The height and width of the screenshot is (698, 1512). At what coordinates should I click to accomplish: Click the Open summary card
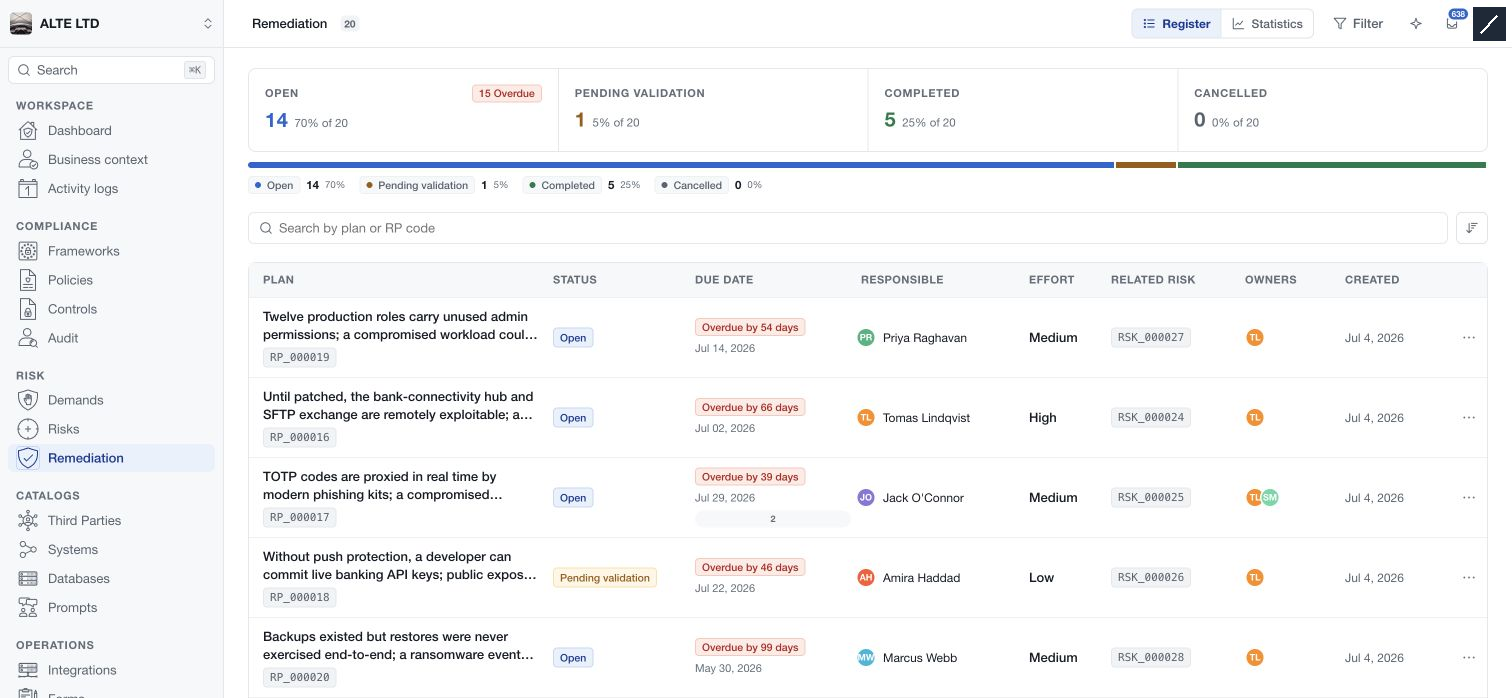tap(403, 110)
